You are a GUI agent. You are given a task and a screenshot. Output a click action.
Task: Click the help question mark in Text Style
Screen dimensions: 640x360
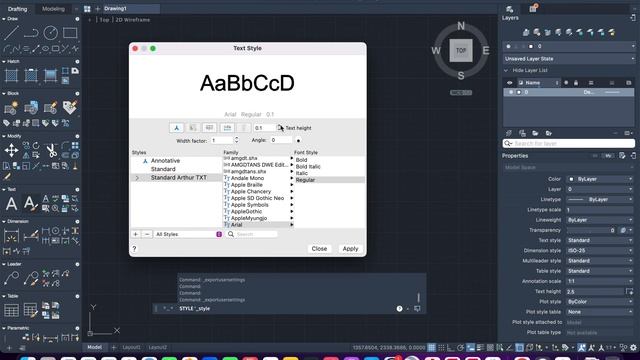[x=134, y=248]
